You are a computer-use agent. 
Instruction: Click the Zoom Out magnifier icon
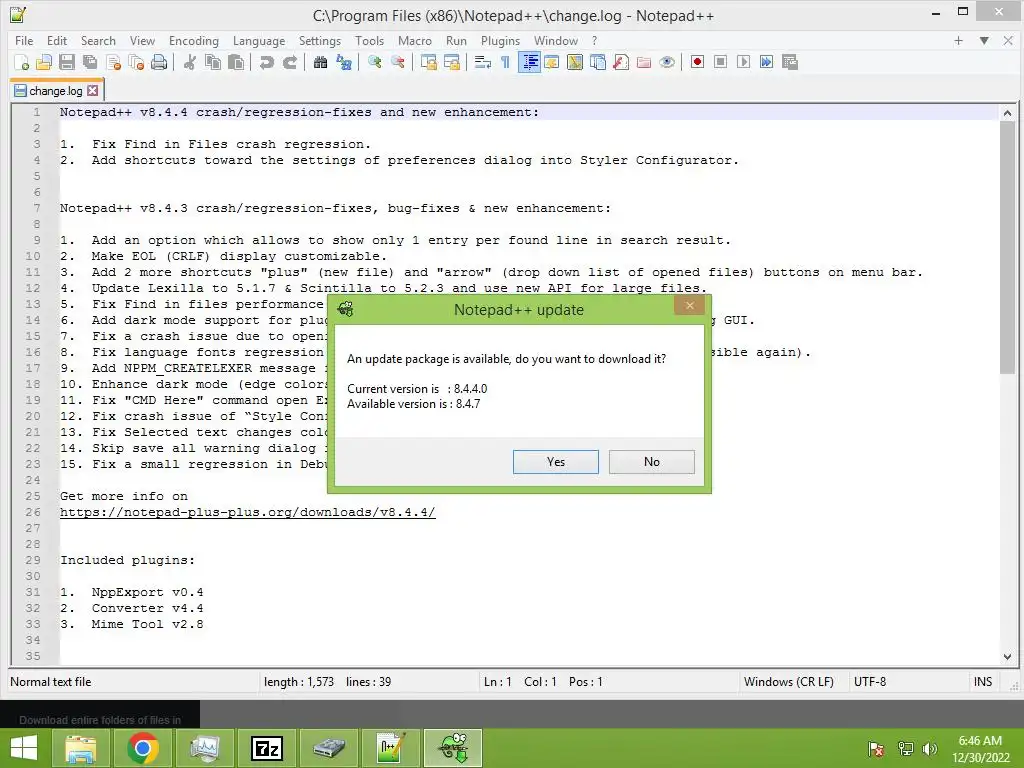pyautogui.click(x=397, y=62)
